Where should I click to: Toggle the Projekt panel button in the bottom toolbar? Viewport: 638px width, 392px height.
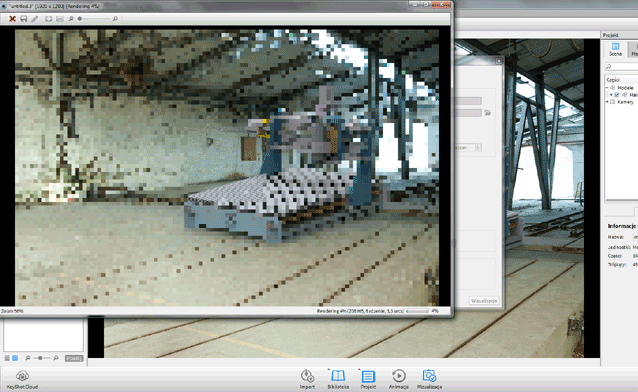368,379
